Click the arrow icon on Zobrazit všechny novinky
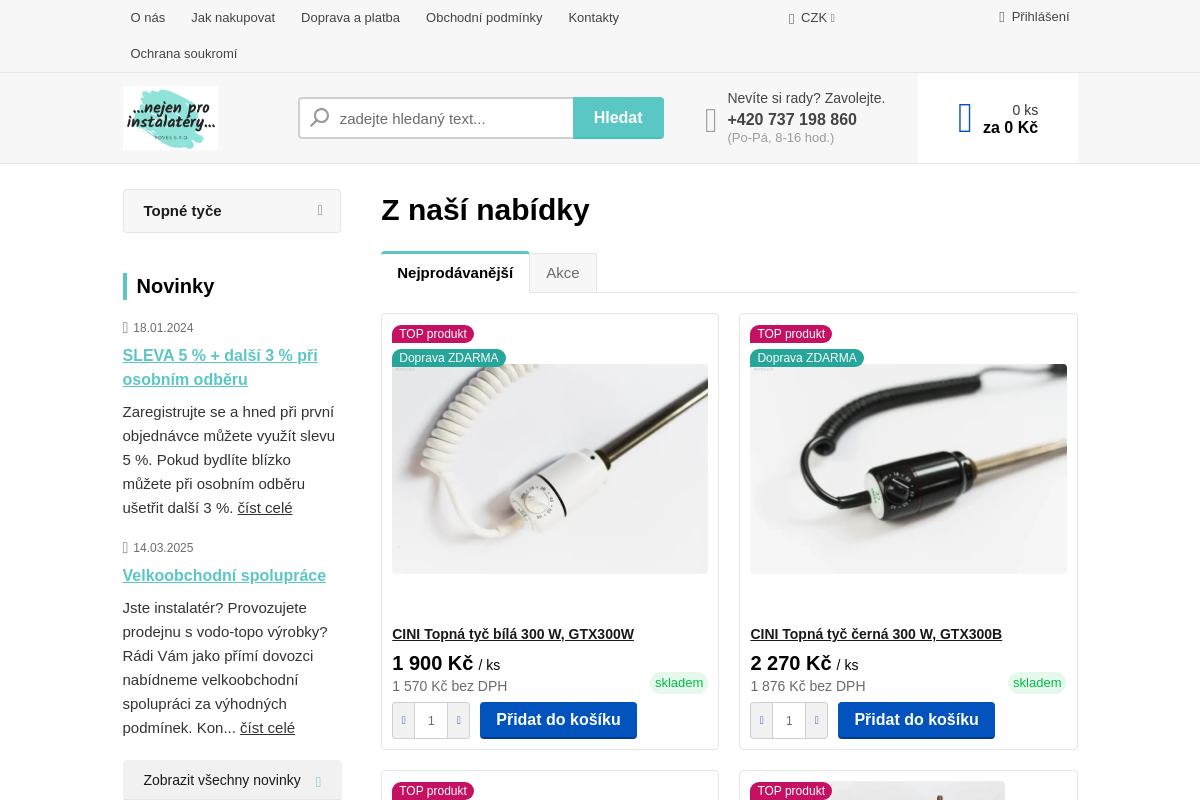The image size is (1200, 800). 317,780
